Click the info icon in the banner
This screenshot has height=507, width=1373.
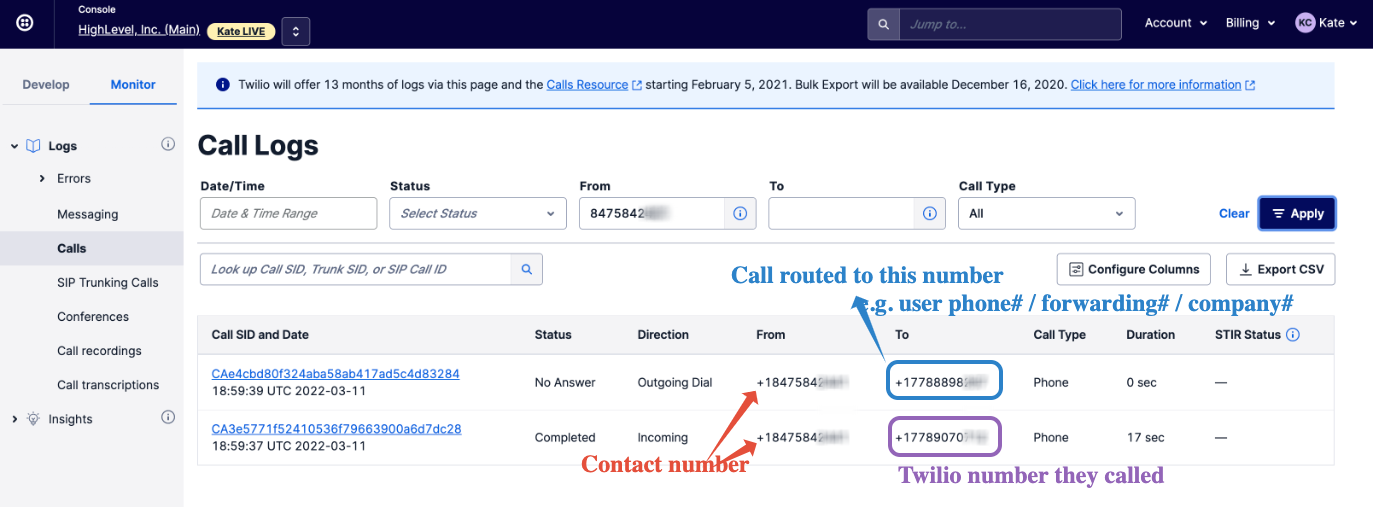click(223, 85)
